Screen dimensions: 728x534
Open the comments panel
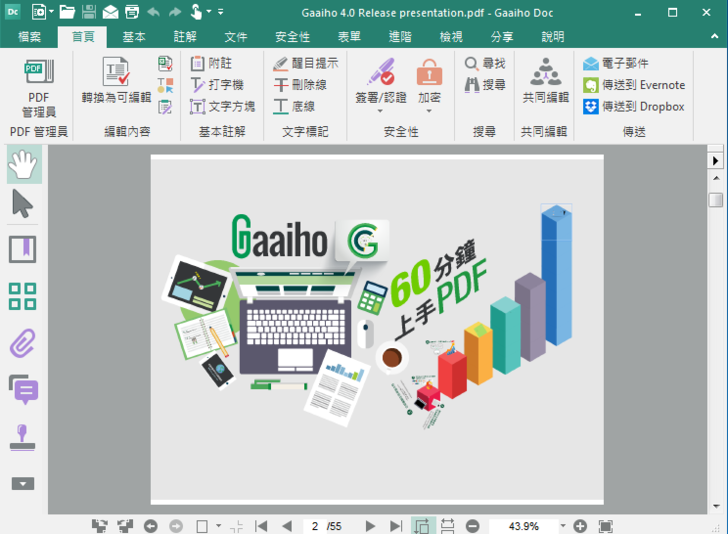pyautogui.click(x=24, y=389)
